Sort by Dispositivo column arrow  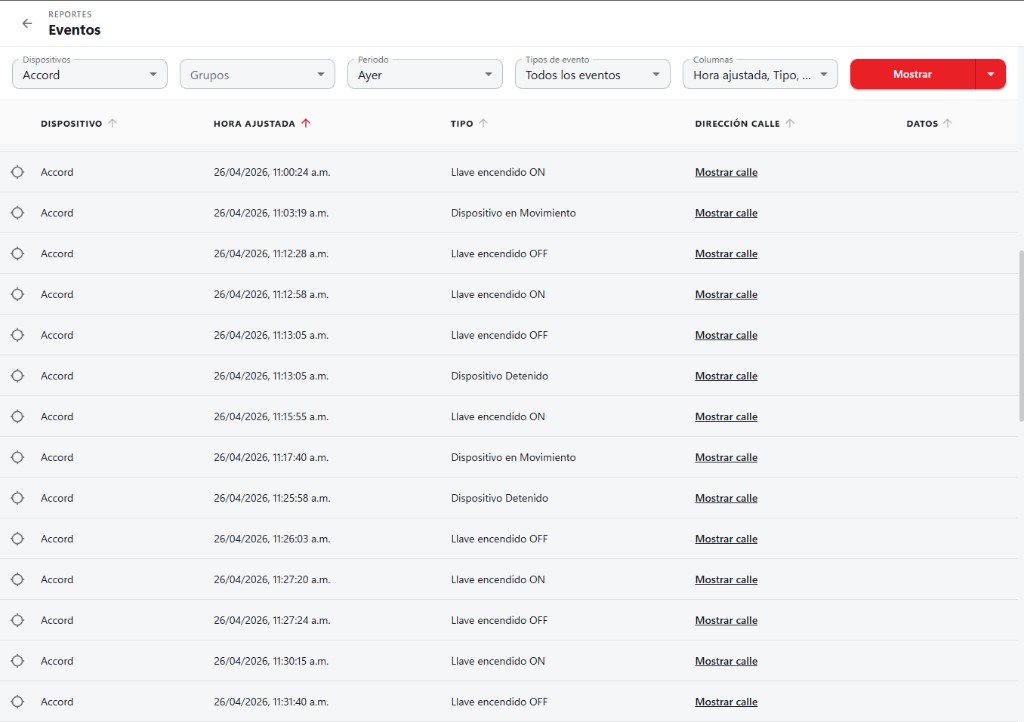(x=112, y=123)
